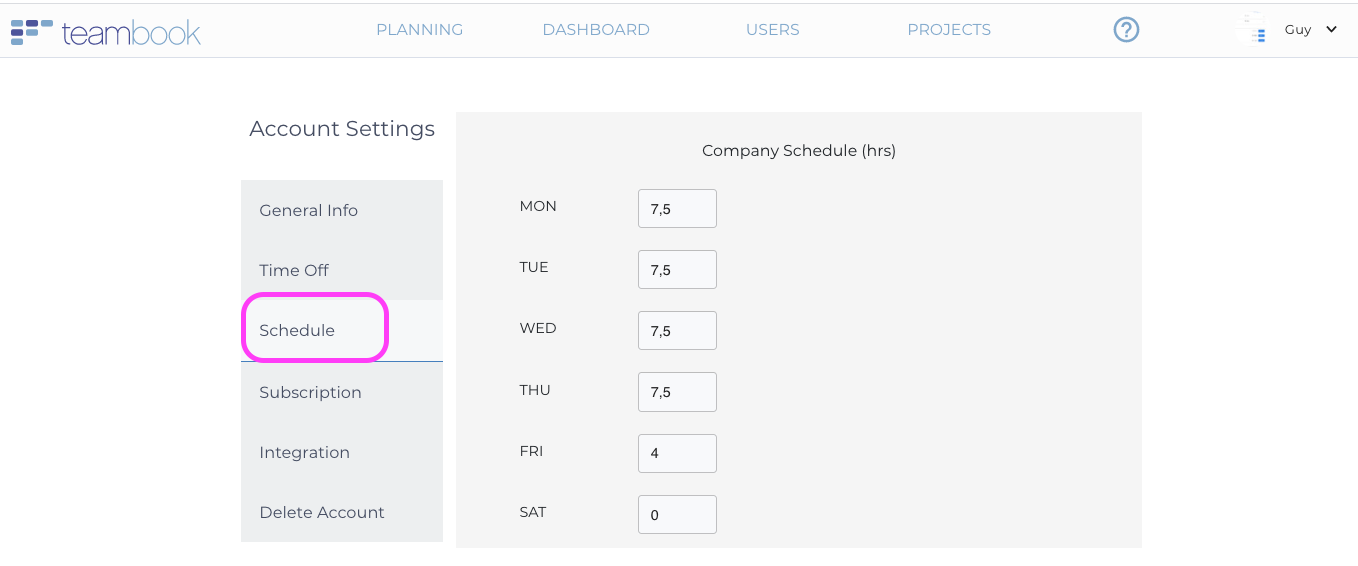Viewport: 1358px width, 566px height.
Task: Navigate to Users in top menu
Action: [x=772, y=30]
